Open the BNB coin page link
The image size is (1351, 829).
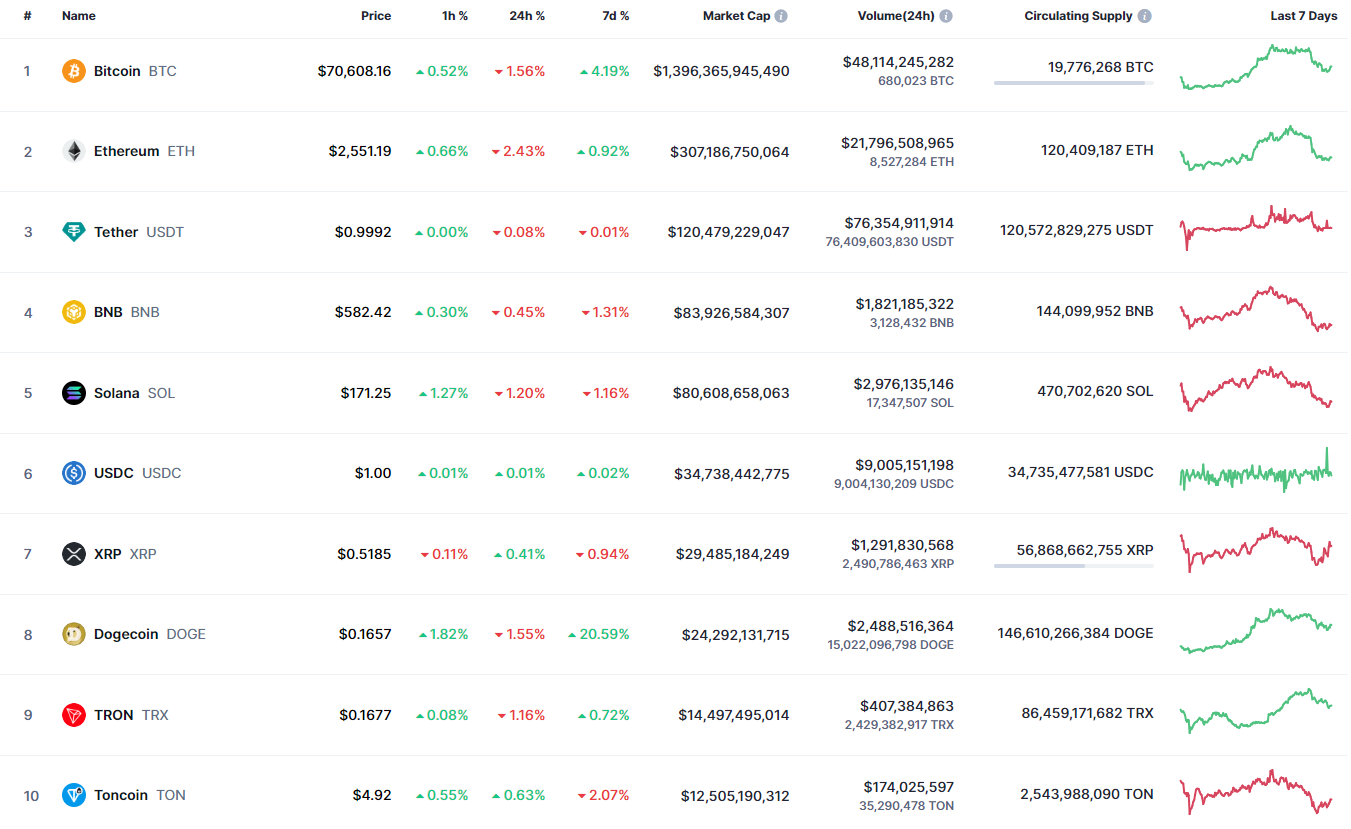click(108, 312)
